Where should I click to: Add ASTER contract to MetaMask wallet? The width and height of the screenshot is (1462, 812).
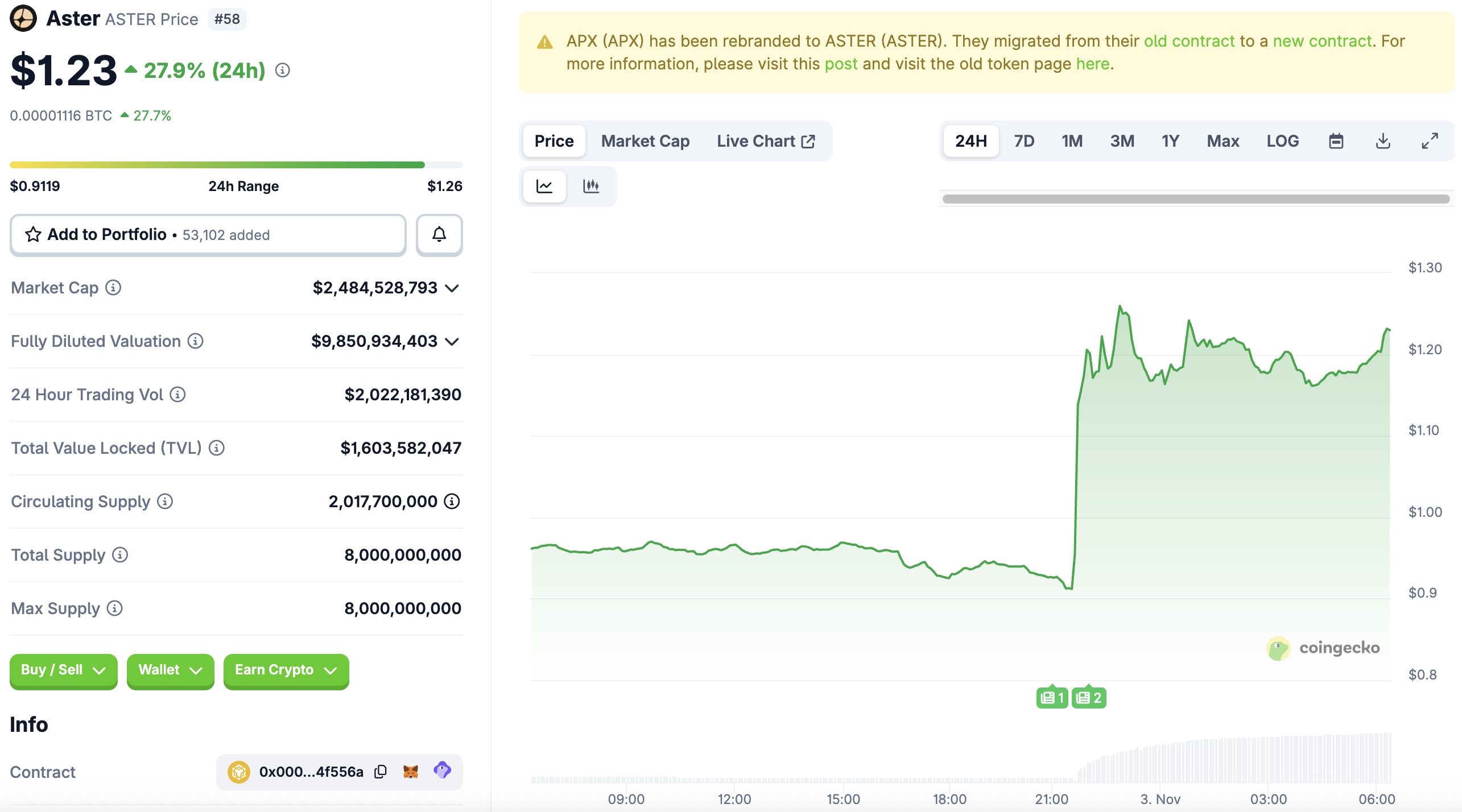[411, 770]
